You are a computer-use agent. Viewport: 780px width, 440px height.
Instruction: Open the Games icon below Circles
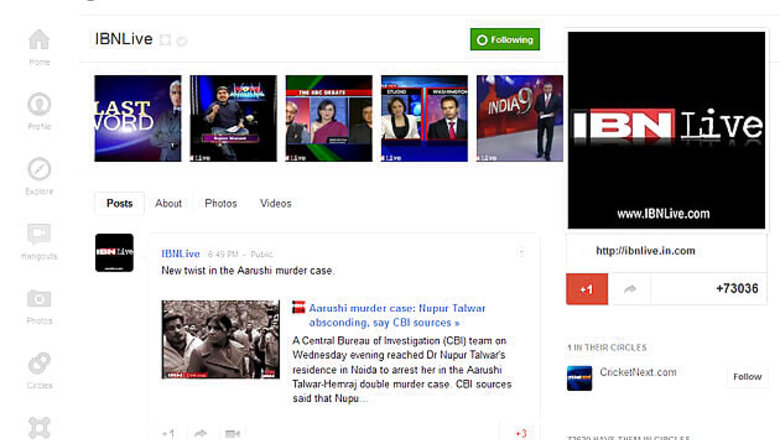(x=39, y=428)
